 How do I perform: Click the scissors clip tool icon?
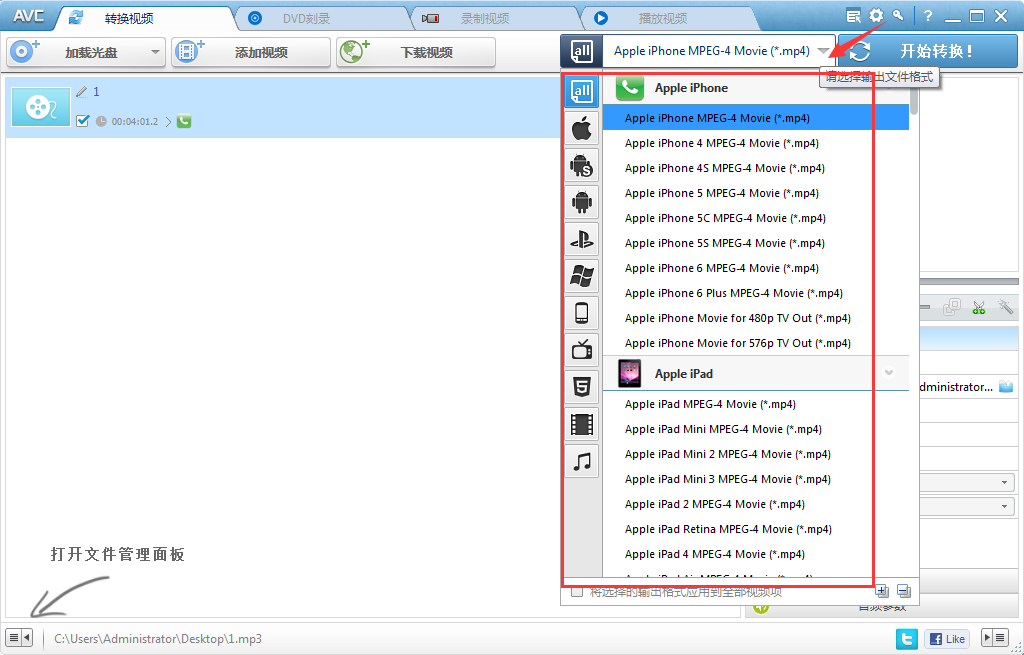click(978, 307)
